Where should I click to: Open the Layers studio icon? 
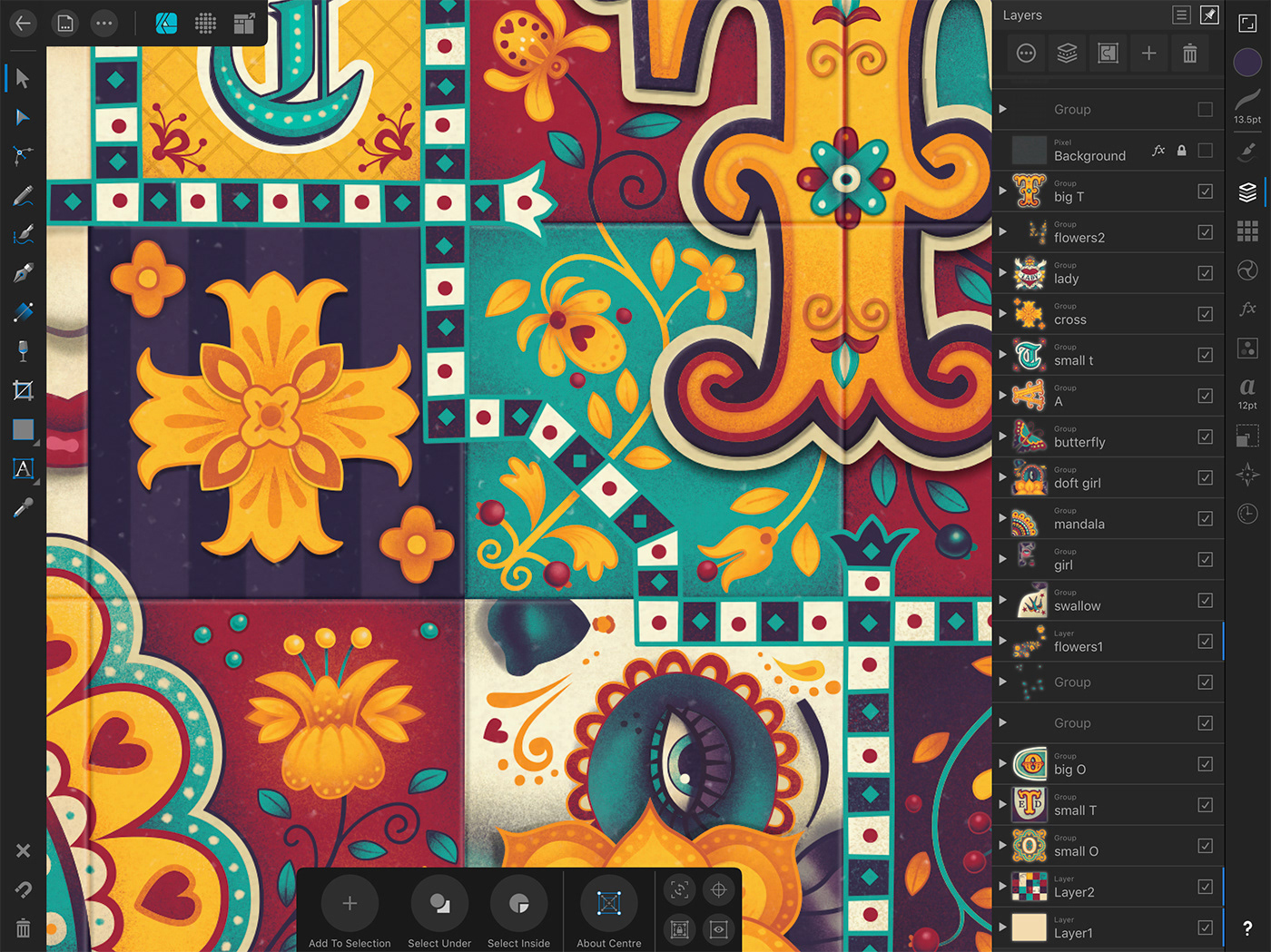coord(1247,191)
